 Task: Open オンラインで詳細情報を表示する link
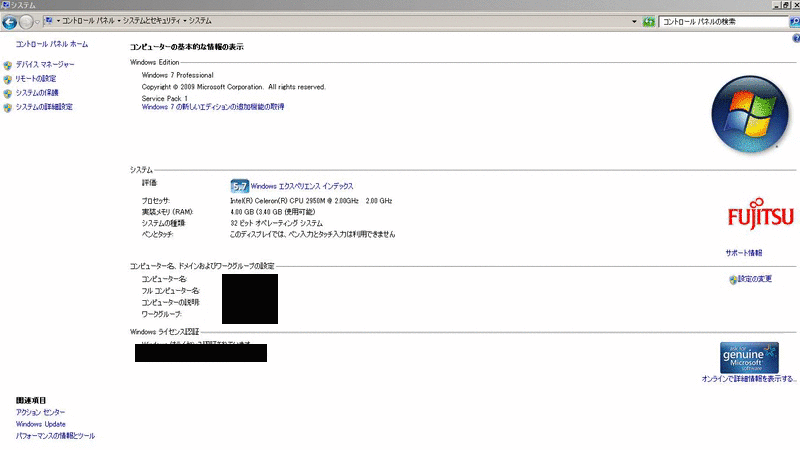(748, 379)
